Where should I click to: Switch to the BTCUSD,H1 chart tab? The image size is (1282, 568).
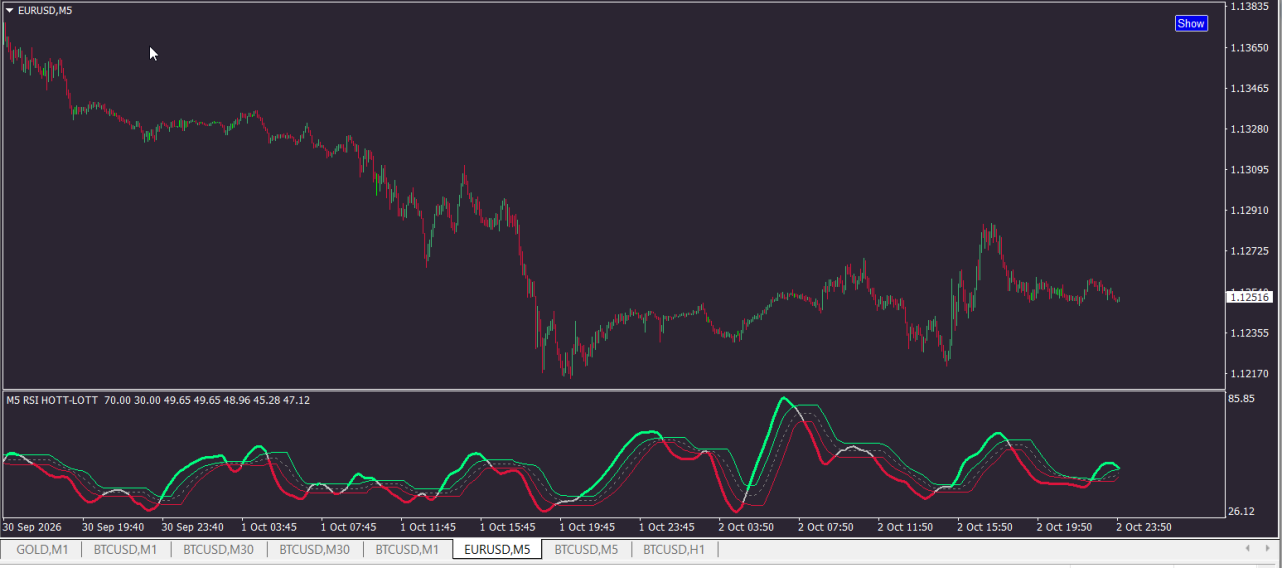674,549
